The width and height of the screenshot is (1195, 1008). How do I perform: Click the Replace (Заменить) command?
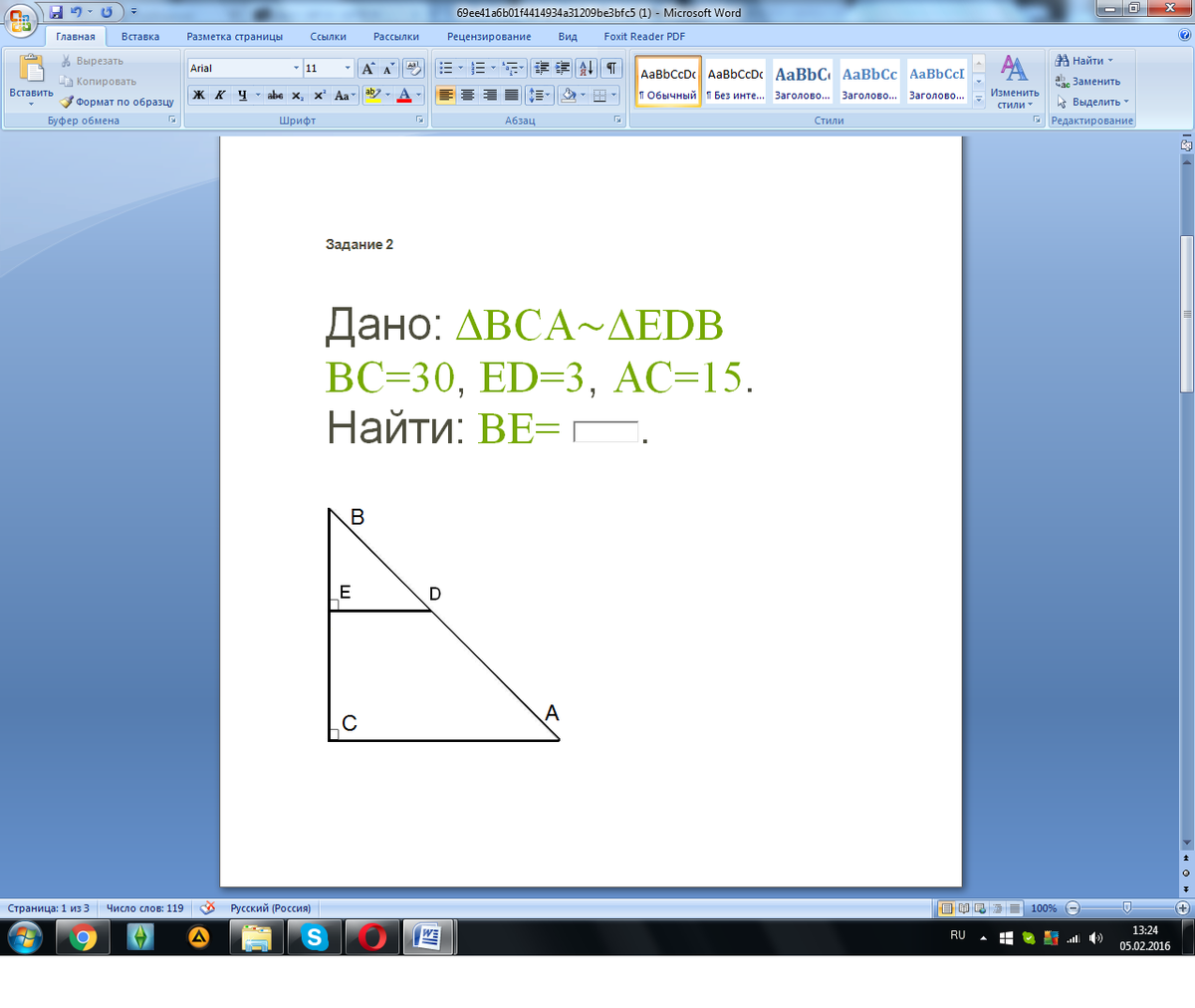(1088, 82)
